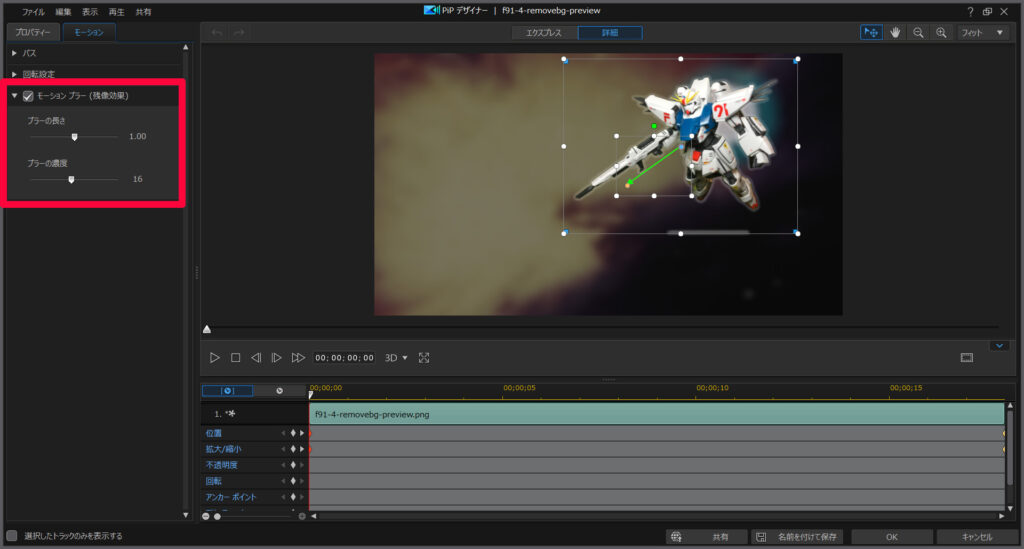Viewport: 1024px width, 549px height.
Task: Open the ファイル menu
Action: tap(33, 12)
